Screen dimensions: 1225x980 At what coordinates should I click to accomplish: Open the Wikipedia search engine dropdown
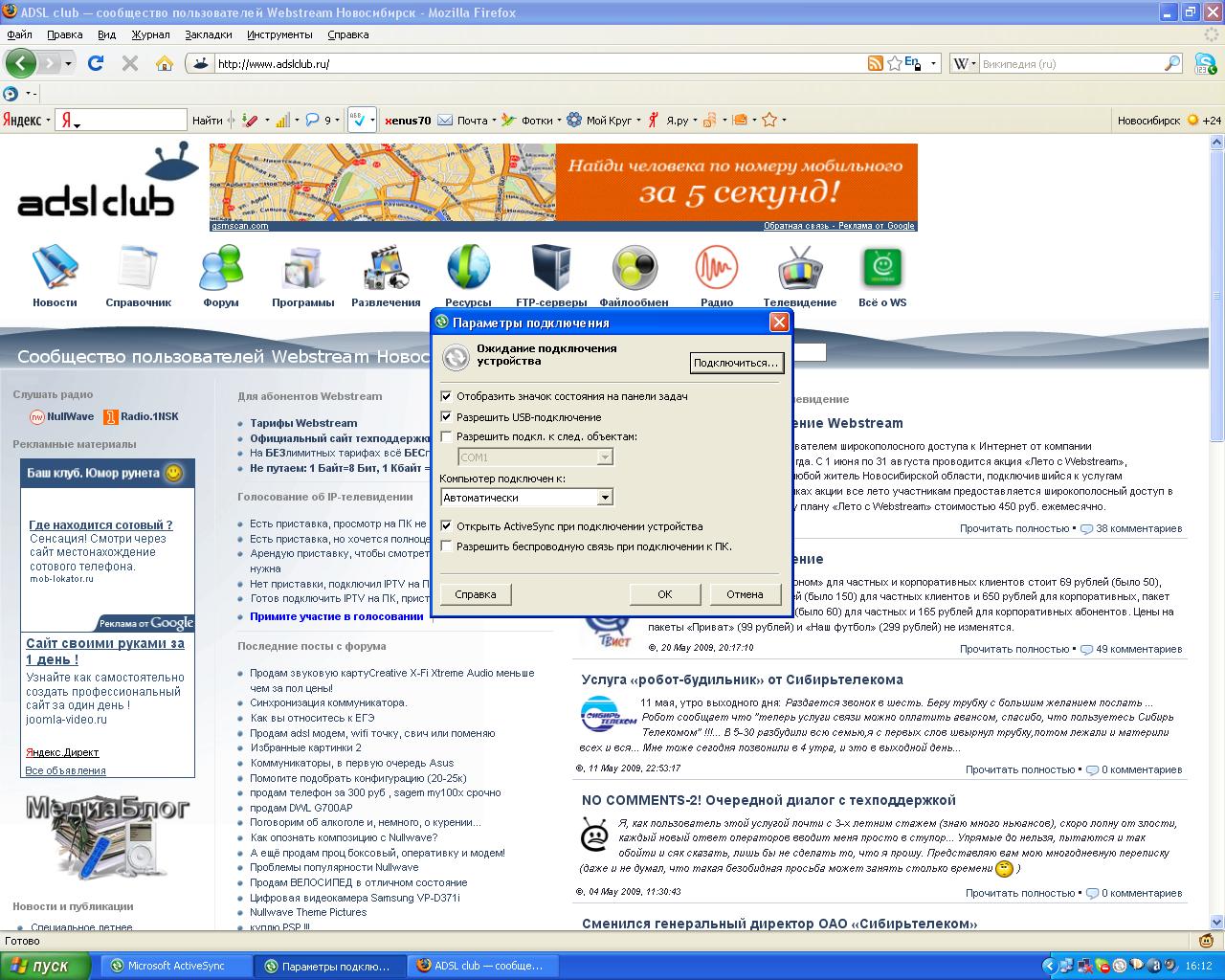(972, 63)
